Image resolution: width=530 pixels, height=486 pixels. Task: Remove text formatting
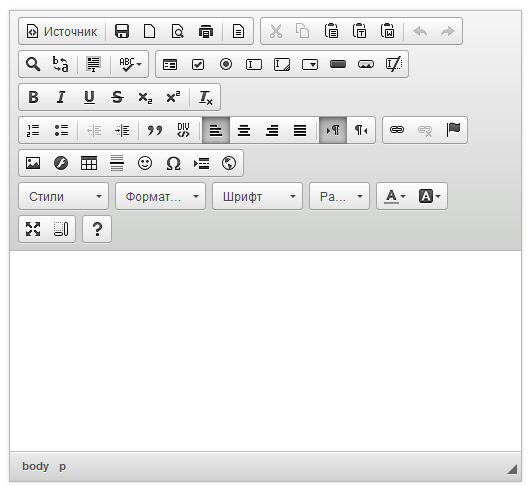pyautogui.click(x=206, y=97)
